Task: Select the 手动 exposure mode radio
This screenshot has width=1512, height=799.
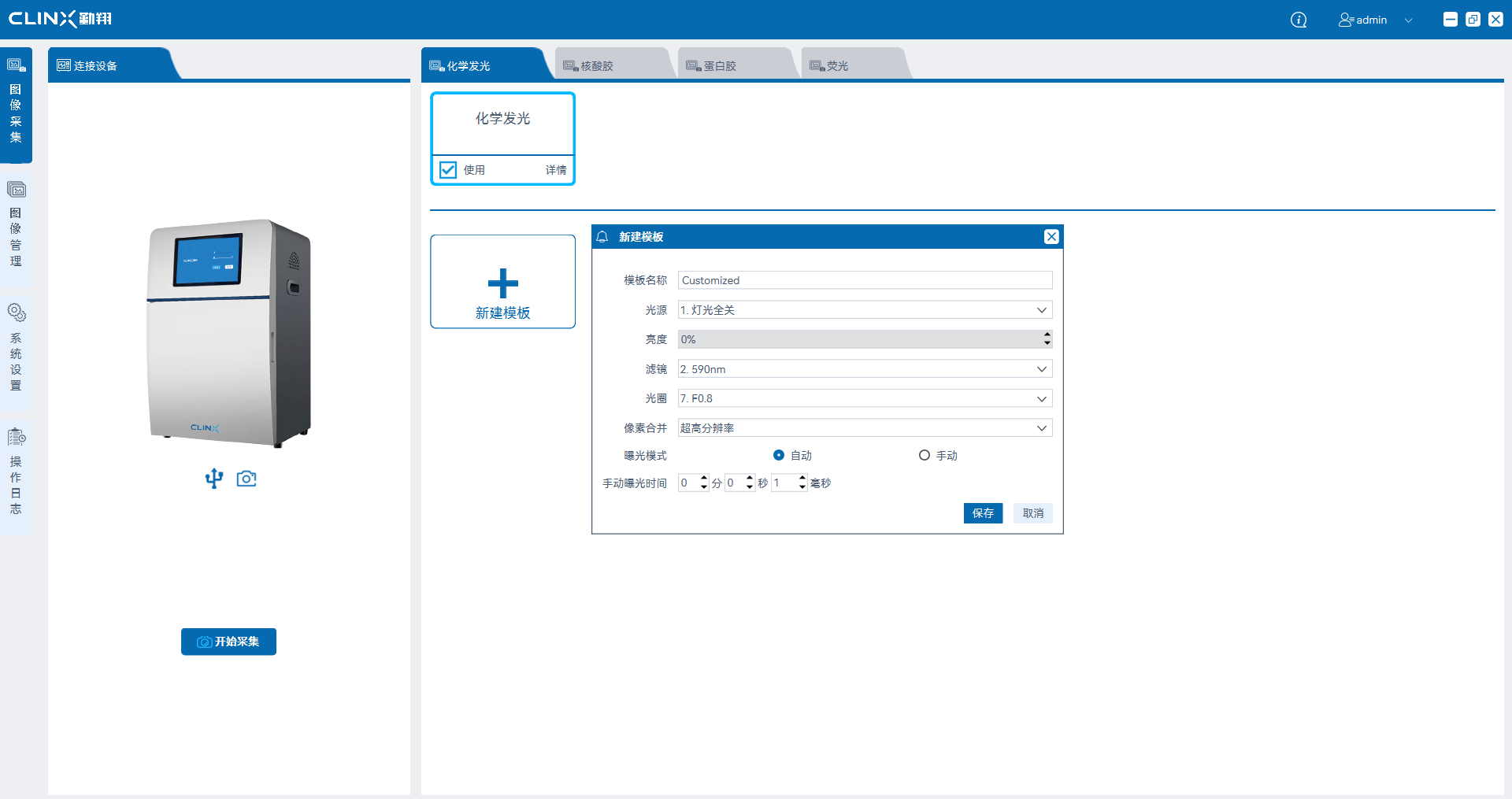Action: [x=925, y=456]
